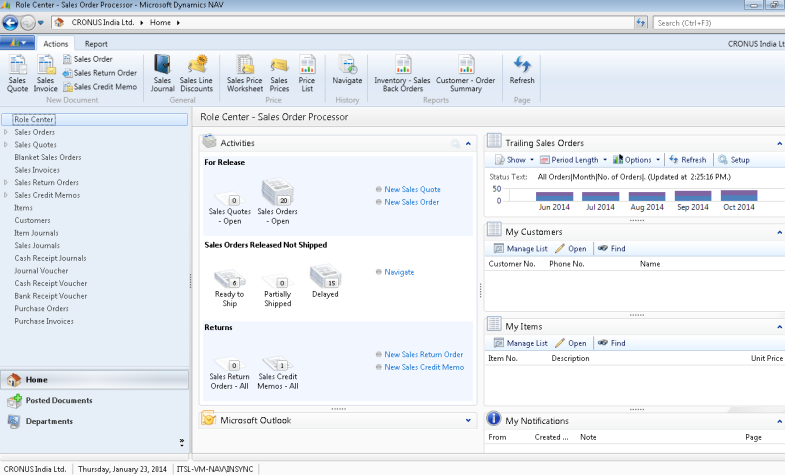Open Sales Invoices in navigation pane
Screen dimensions: 785x475
pyautogui.click(x=37, y=170)
